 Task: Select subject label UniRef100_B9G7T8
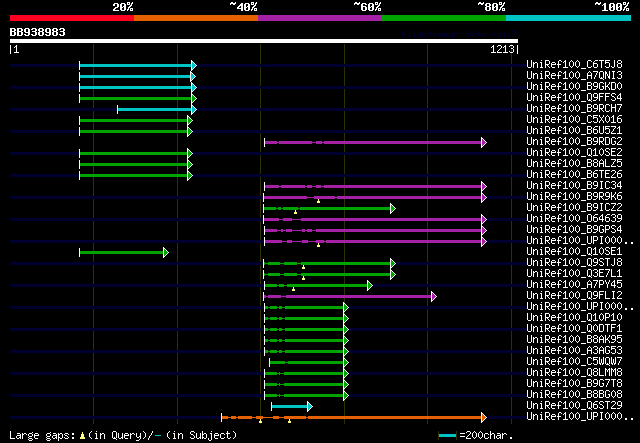click(x=574, y=384)
